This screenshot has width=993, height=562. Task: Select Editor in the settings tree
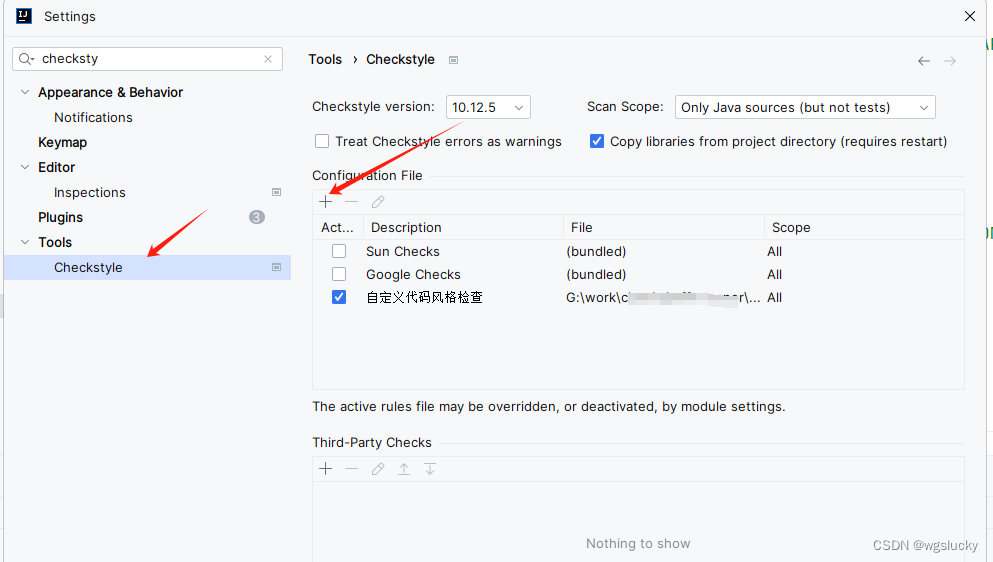56,167
